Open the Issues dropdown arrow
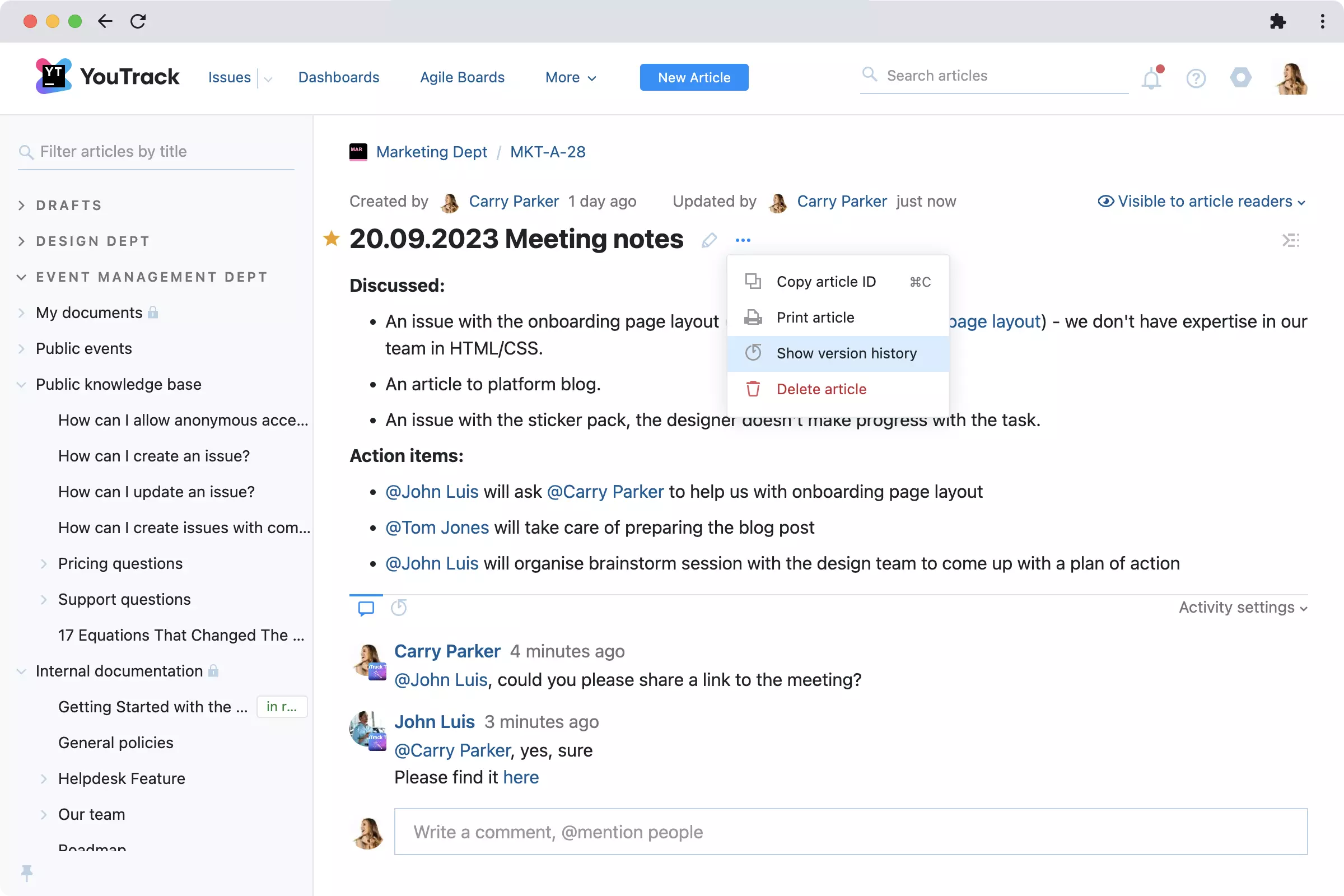 pyautogui.click(x=268, y=79)
